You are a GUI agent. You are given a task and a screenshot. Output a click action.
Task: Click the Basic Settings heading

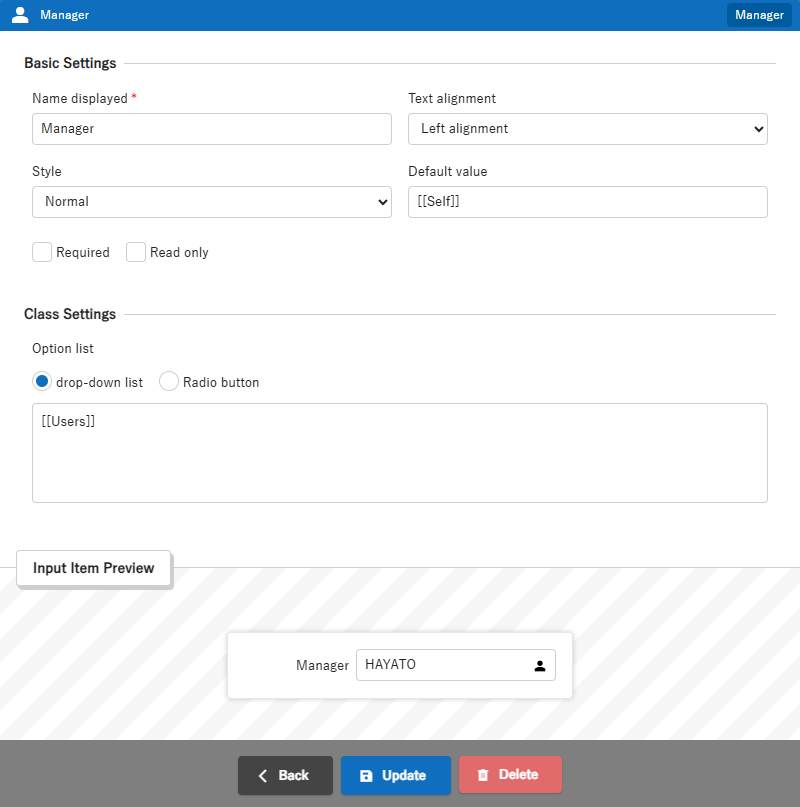[70, 63]
